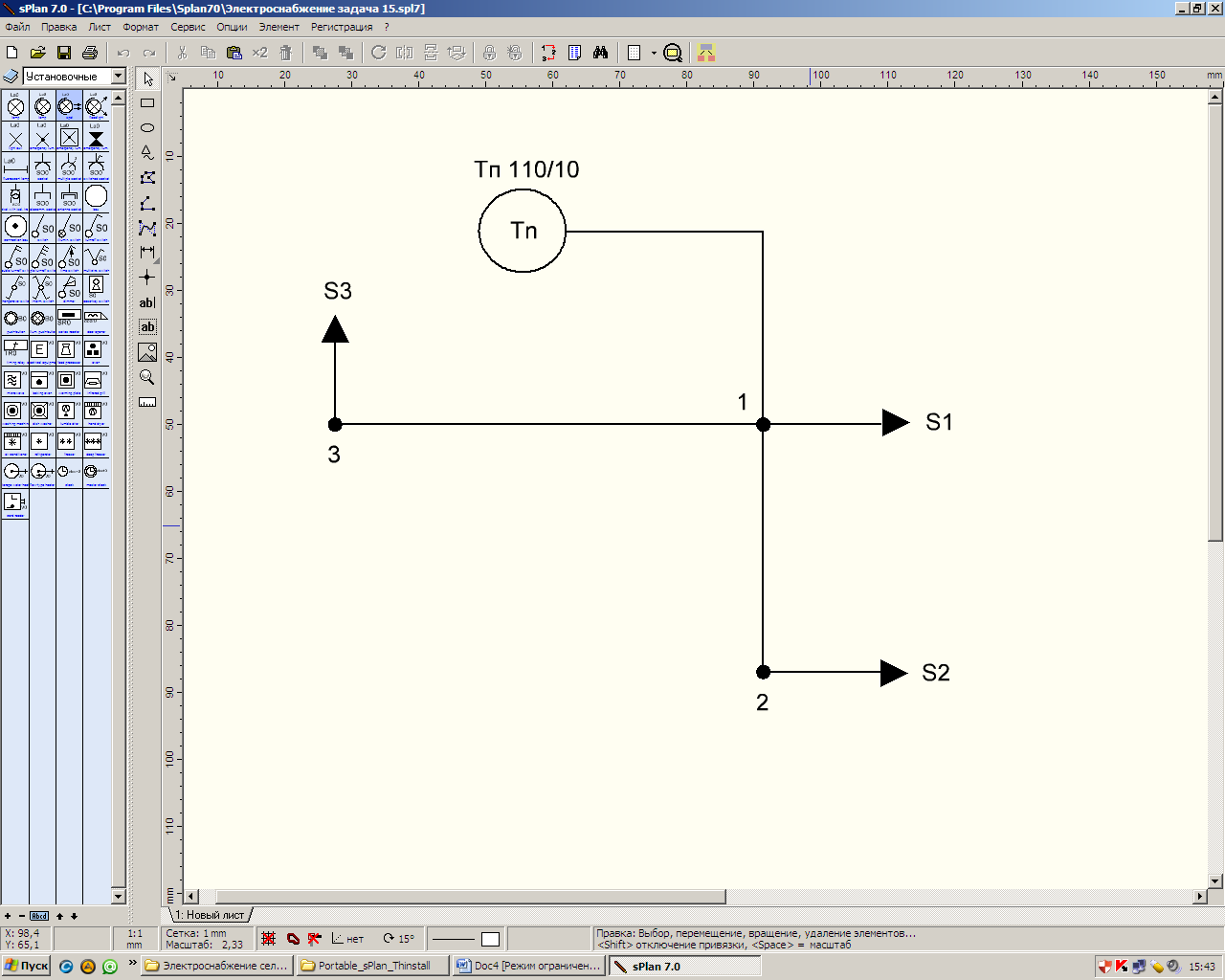
Task: Open the Сервис menu
Action: pos(189,27)
